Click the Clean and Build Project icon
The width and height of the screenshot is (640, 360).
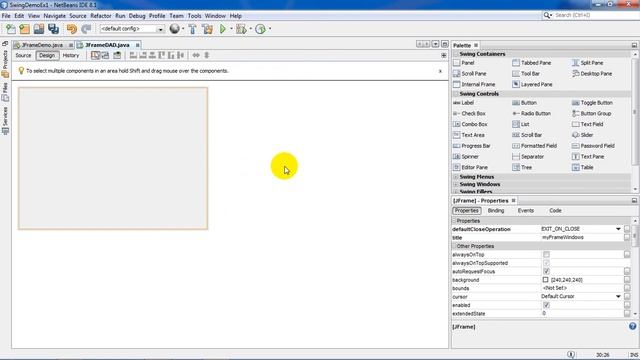[207, 29]
